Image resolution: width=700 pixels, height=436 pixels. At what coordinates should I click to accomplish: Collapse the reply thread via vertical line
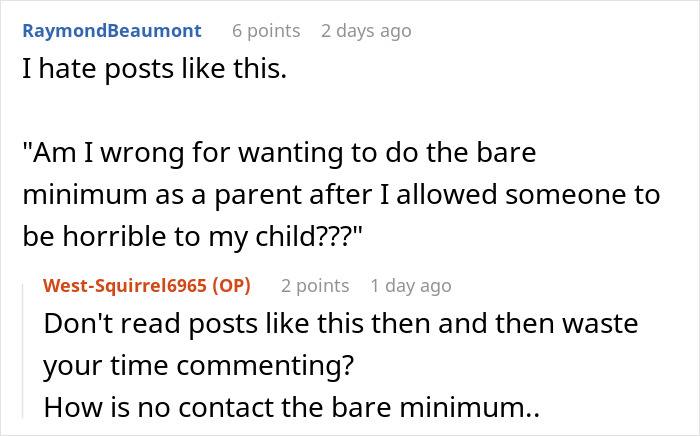click(23, 351)
